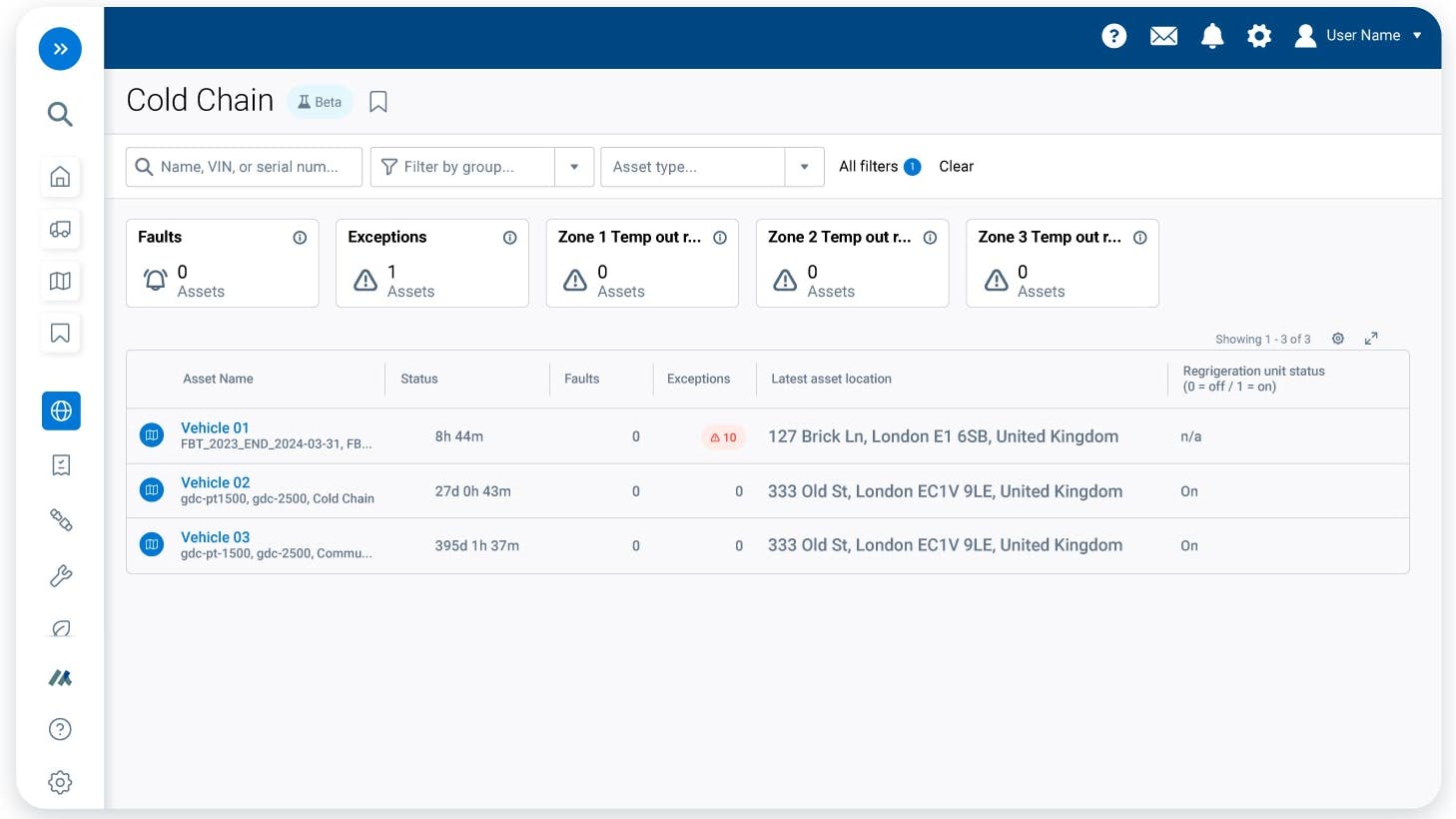The image size is (1456, 819).
Task: Select the Faults summary card
Action: tap(222, 264)
